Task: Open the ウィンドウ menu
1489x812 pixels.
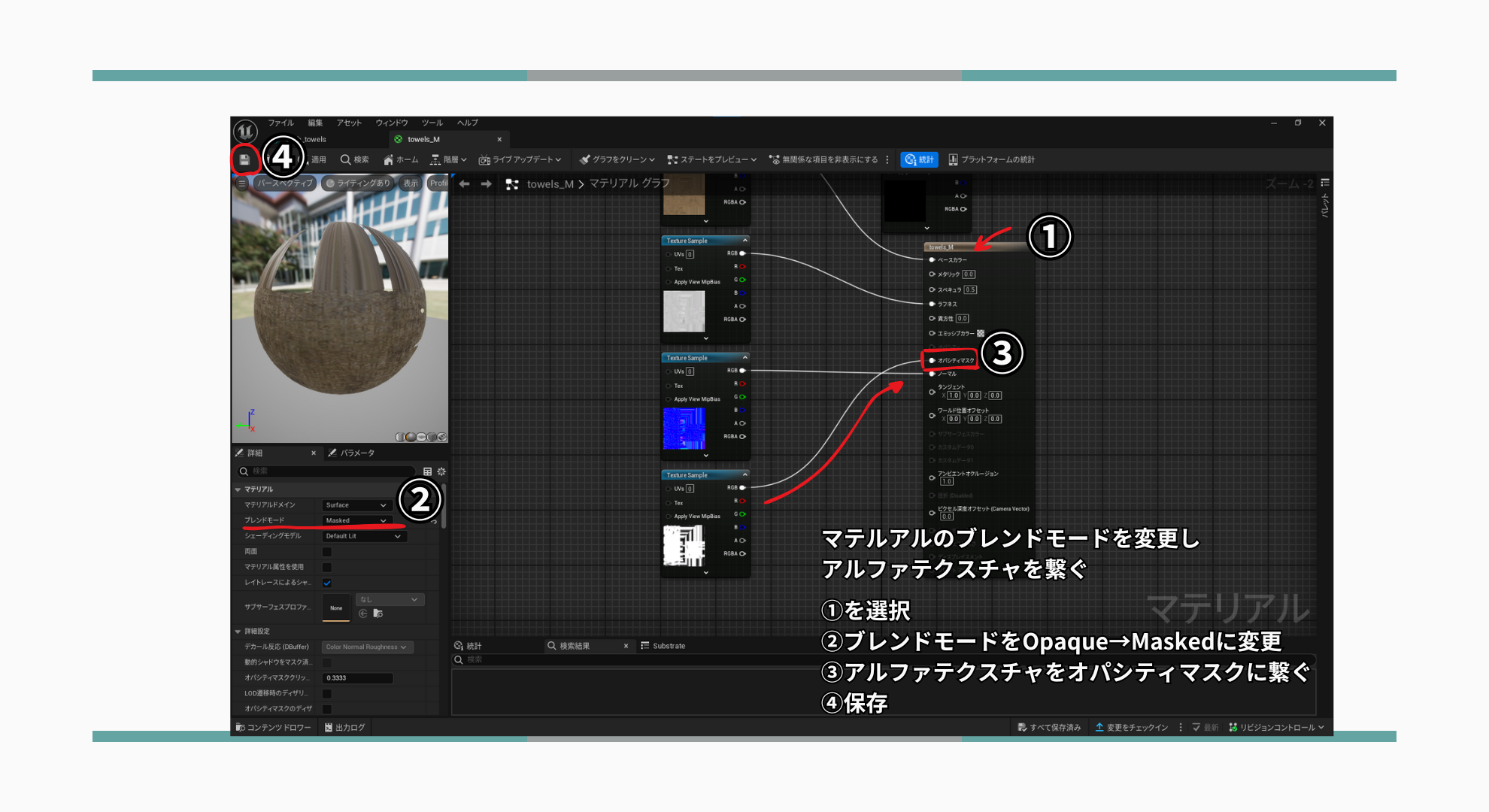Action: click(x=393, y=123)
